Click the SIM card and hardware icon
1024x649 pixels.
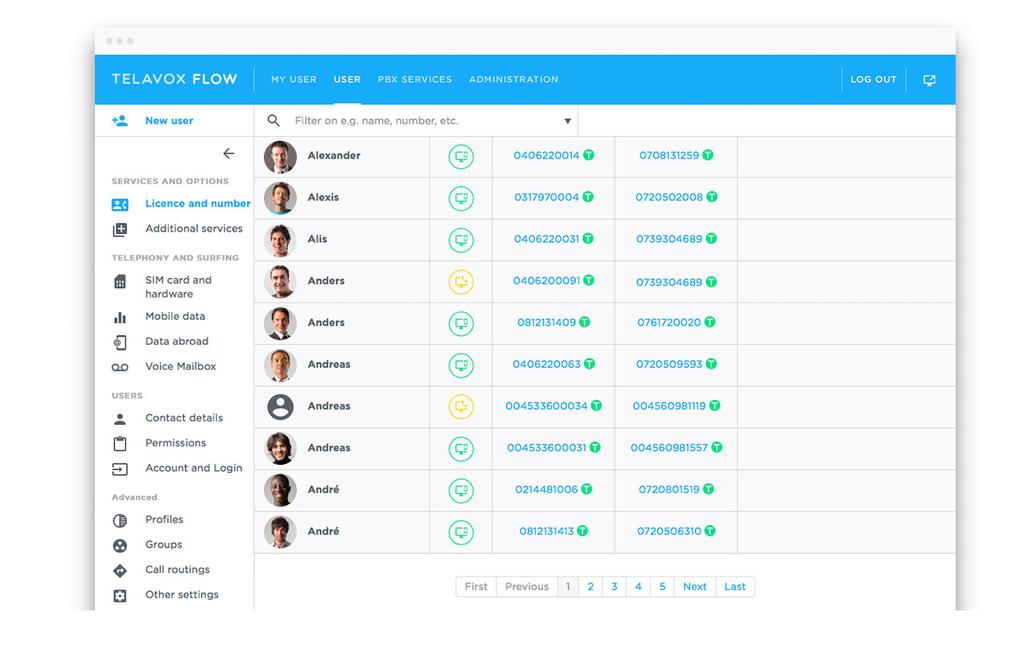120,281
